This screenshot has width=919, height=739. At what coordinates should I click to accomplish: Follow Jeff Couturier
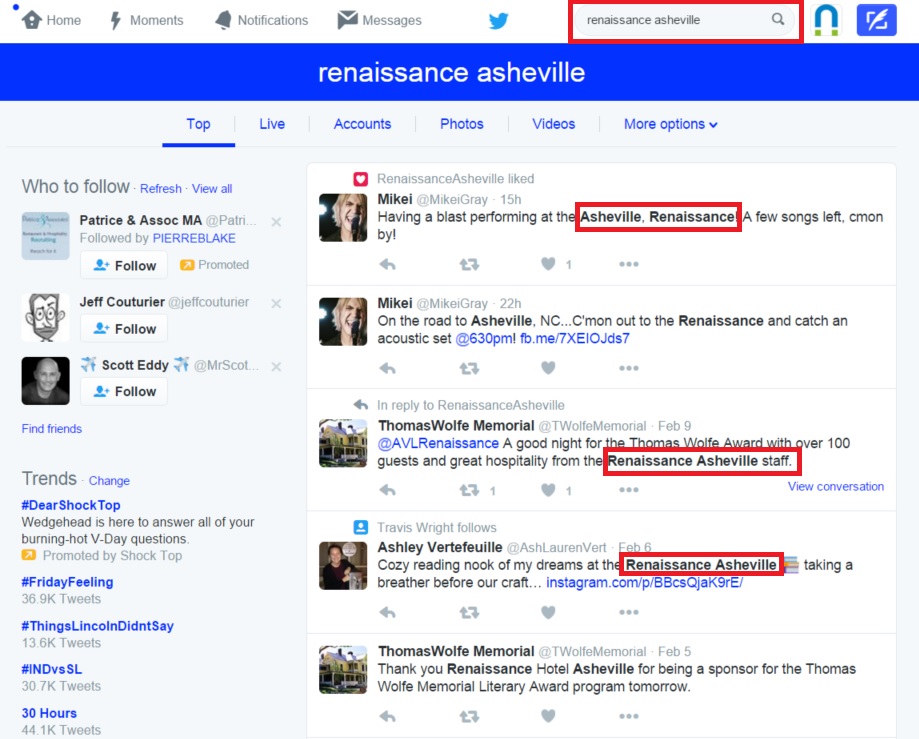124,329
